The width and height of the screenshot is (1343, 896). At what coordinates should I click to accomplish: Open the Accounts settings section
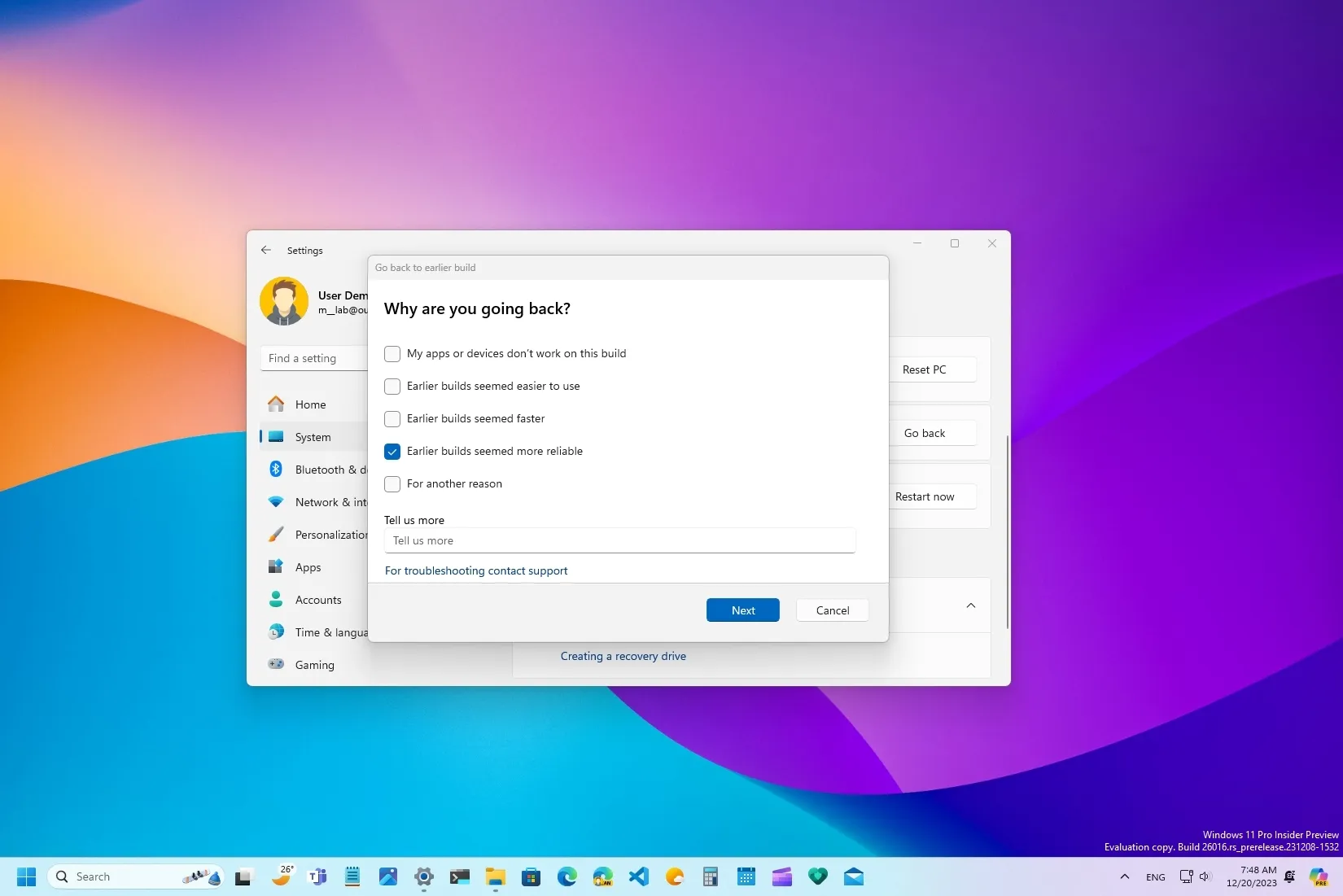click(x=317, y=600)
